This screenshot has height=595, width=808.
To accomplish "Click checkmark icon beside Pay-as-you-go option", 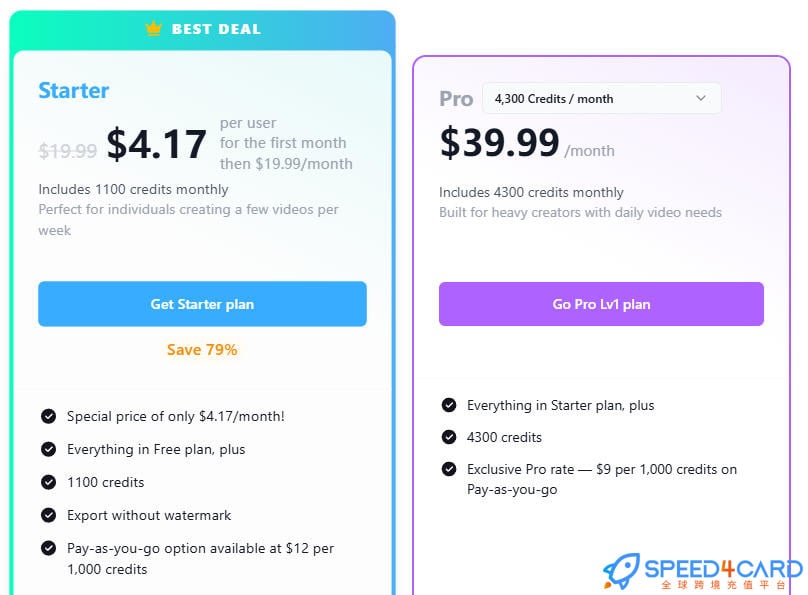I will point(48,548).
